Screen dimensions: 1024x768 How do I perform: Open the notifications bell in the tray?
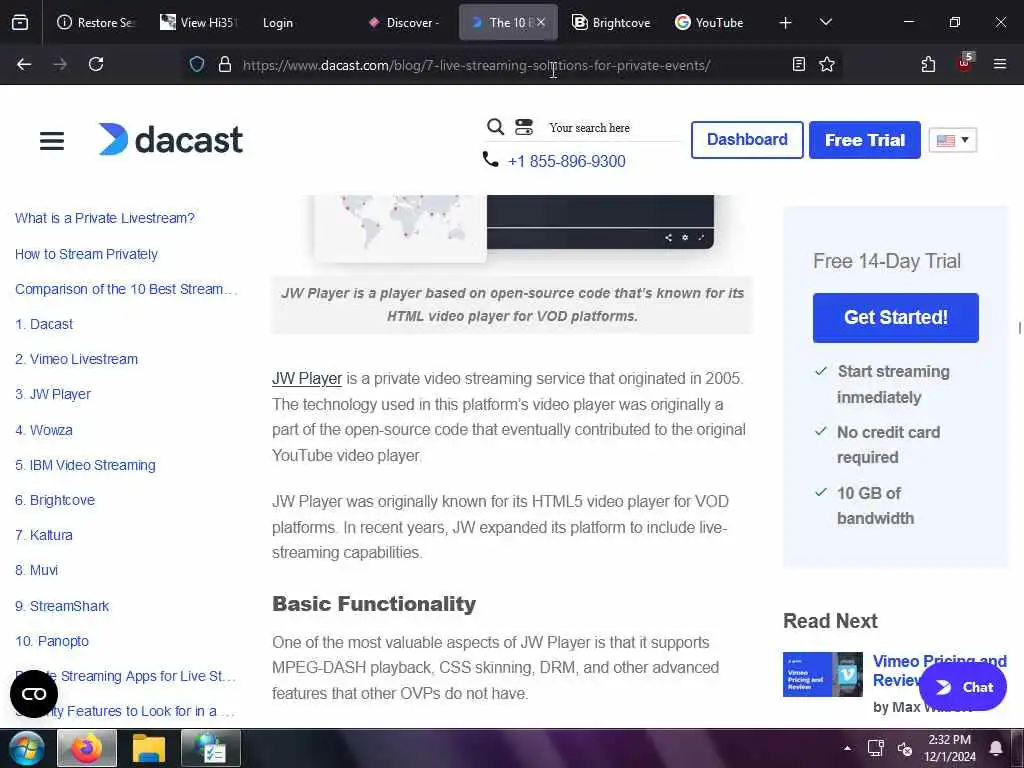pyautogui.click(x=996, y=748)
